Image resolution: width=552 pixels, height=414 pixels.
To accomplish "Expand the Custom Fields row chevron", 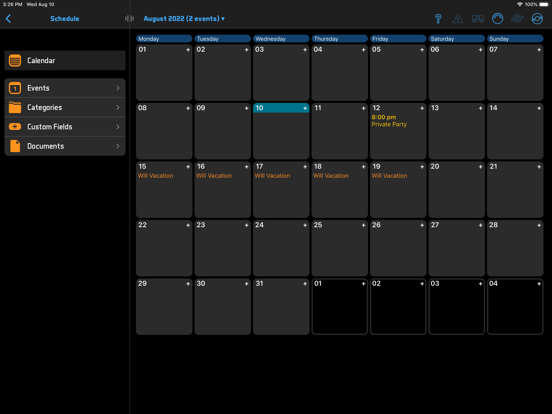I will (x=118, y=127).
